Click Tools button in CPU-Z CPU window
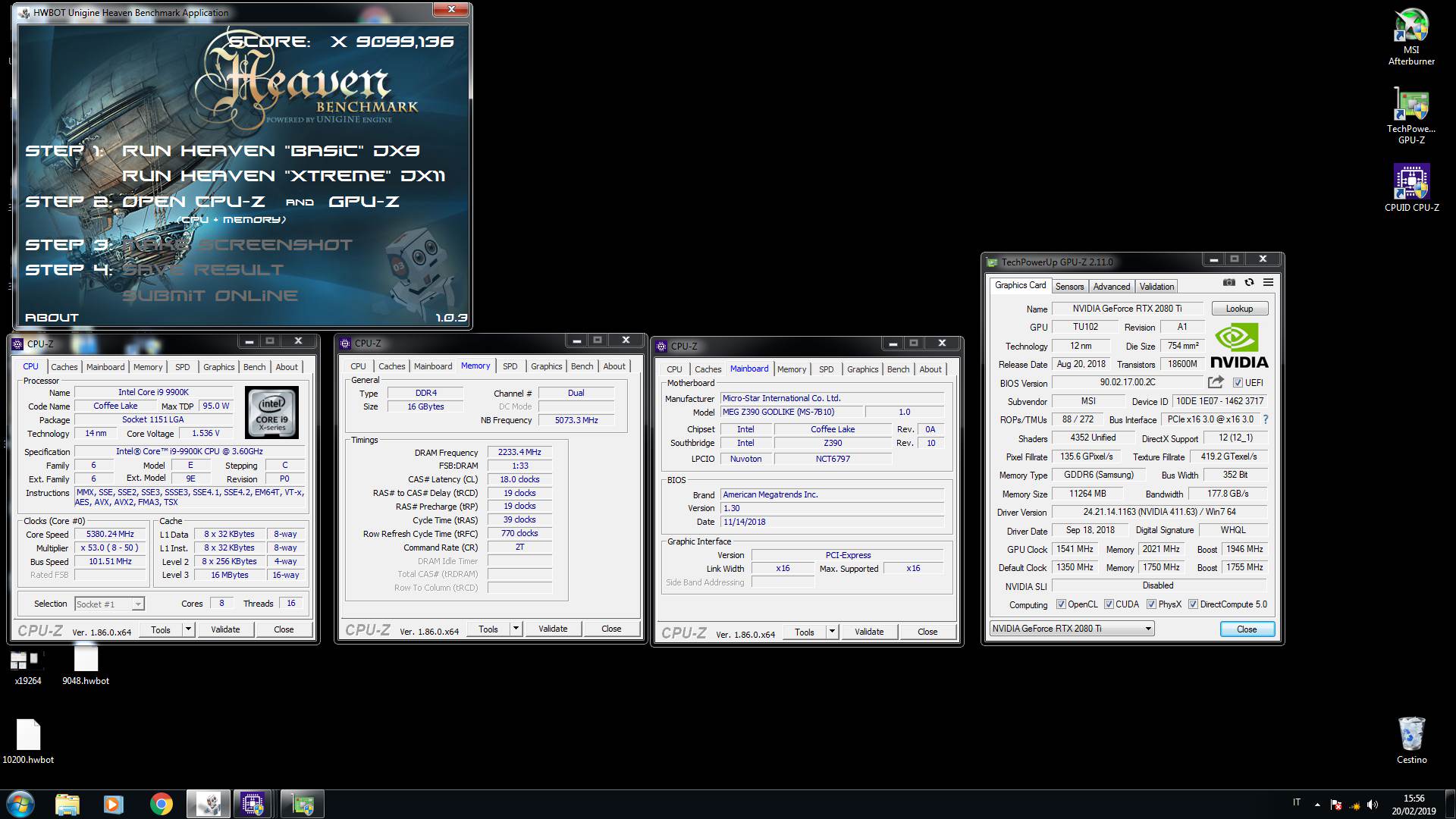Screen dimensions: 1456x819 [x=161, y=629]
